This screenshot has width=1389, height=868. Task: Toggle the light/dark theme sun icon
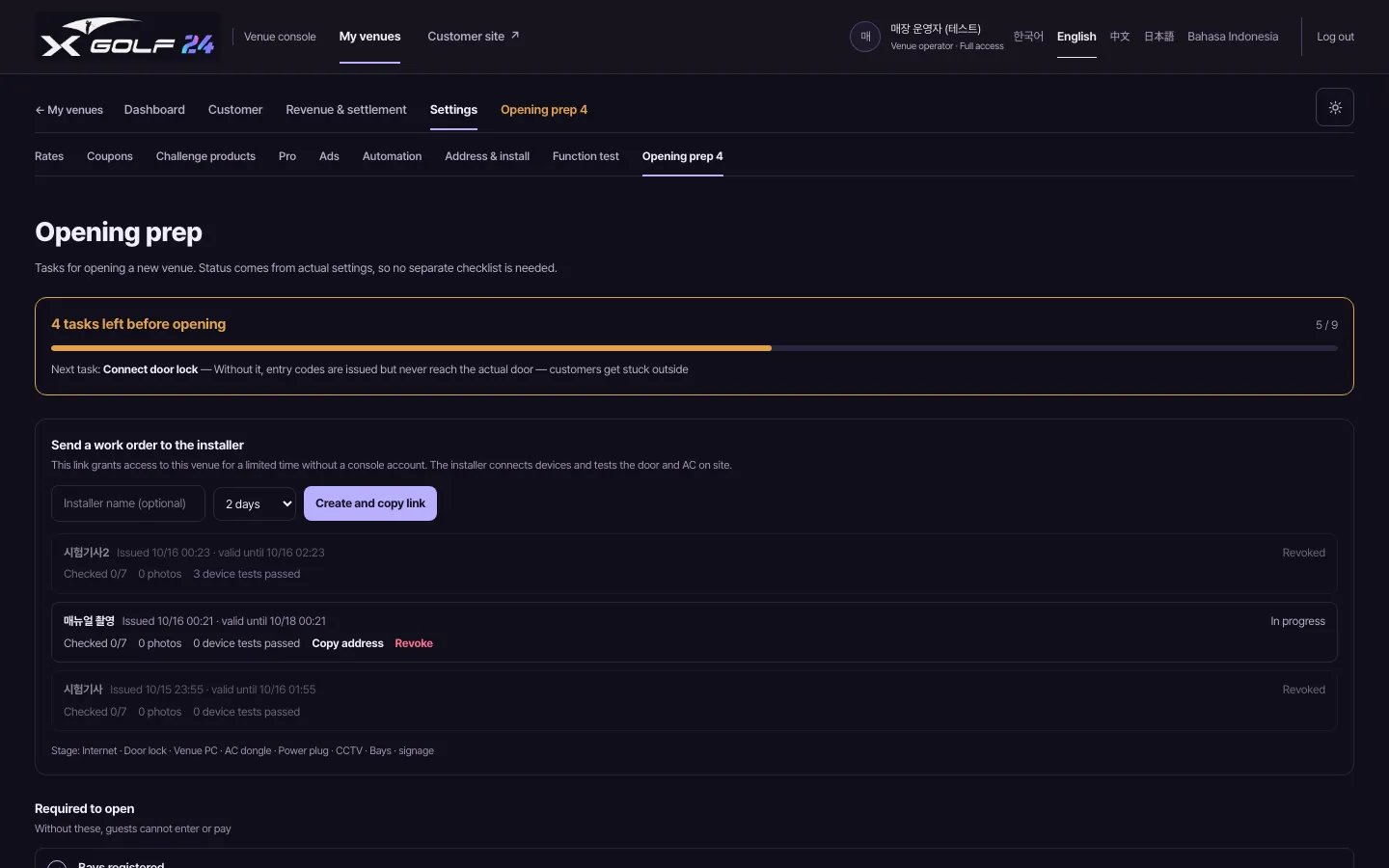click(1335, 107)
